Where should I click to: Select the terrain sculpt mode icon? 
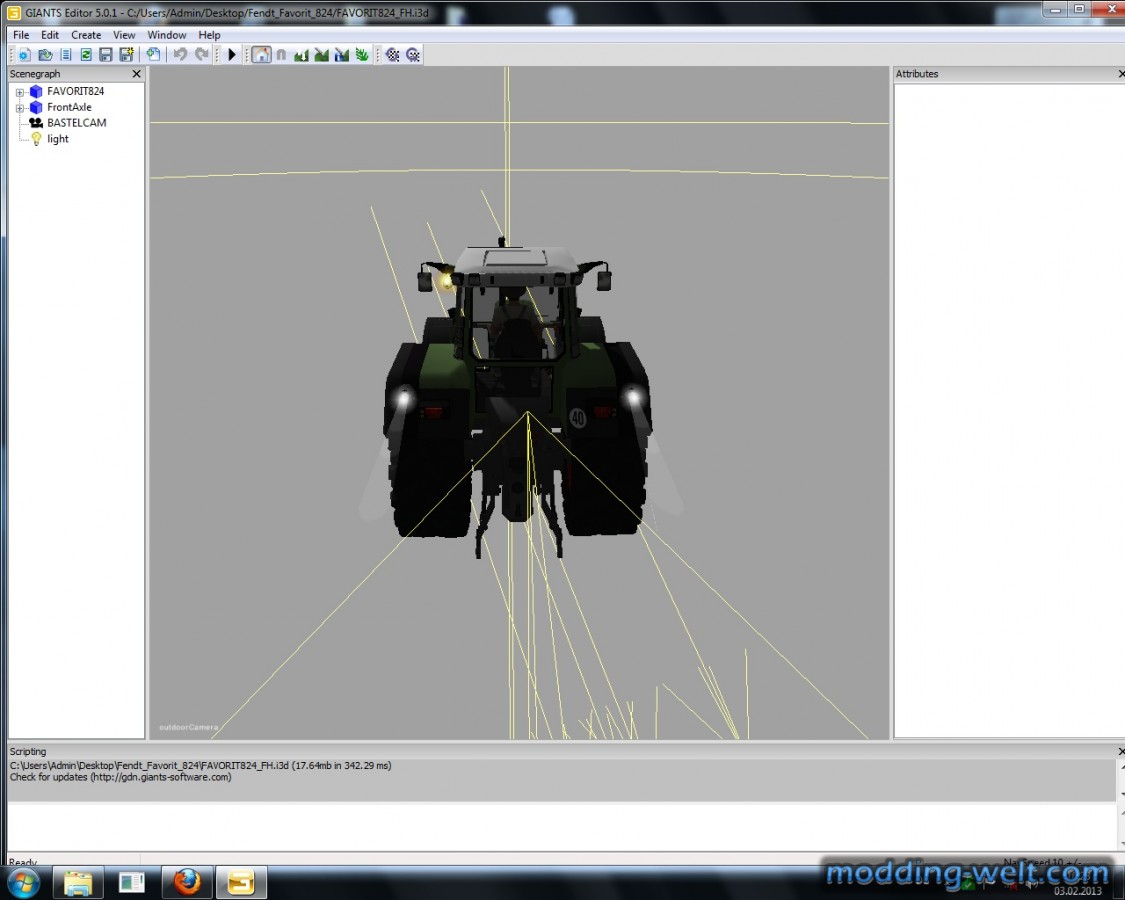pyautogui.click(x=301, y=55)
